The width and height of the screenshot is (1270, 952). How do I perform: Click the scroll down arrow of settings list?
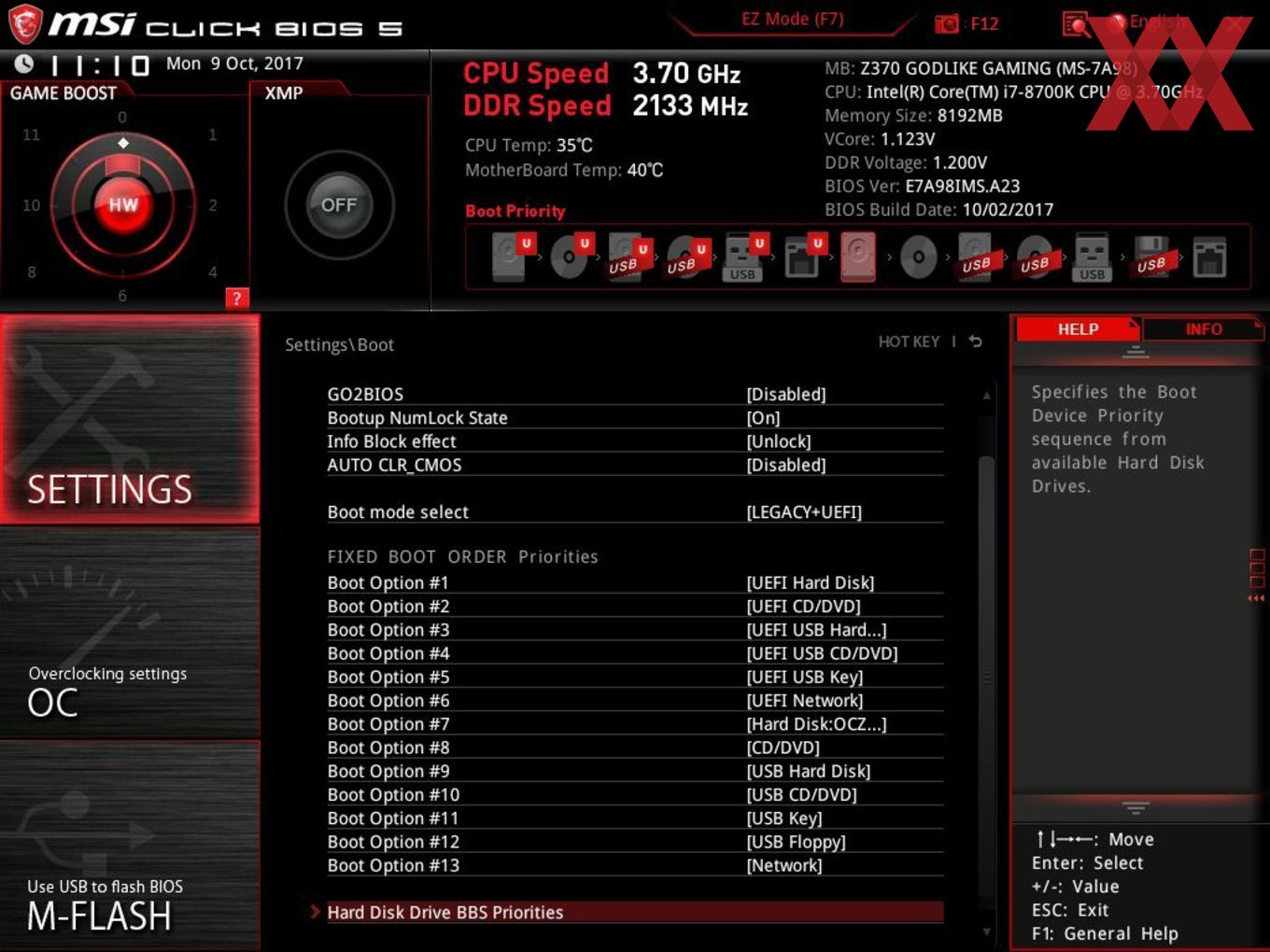[987, 931]
